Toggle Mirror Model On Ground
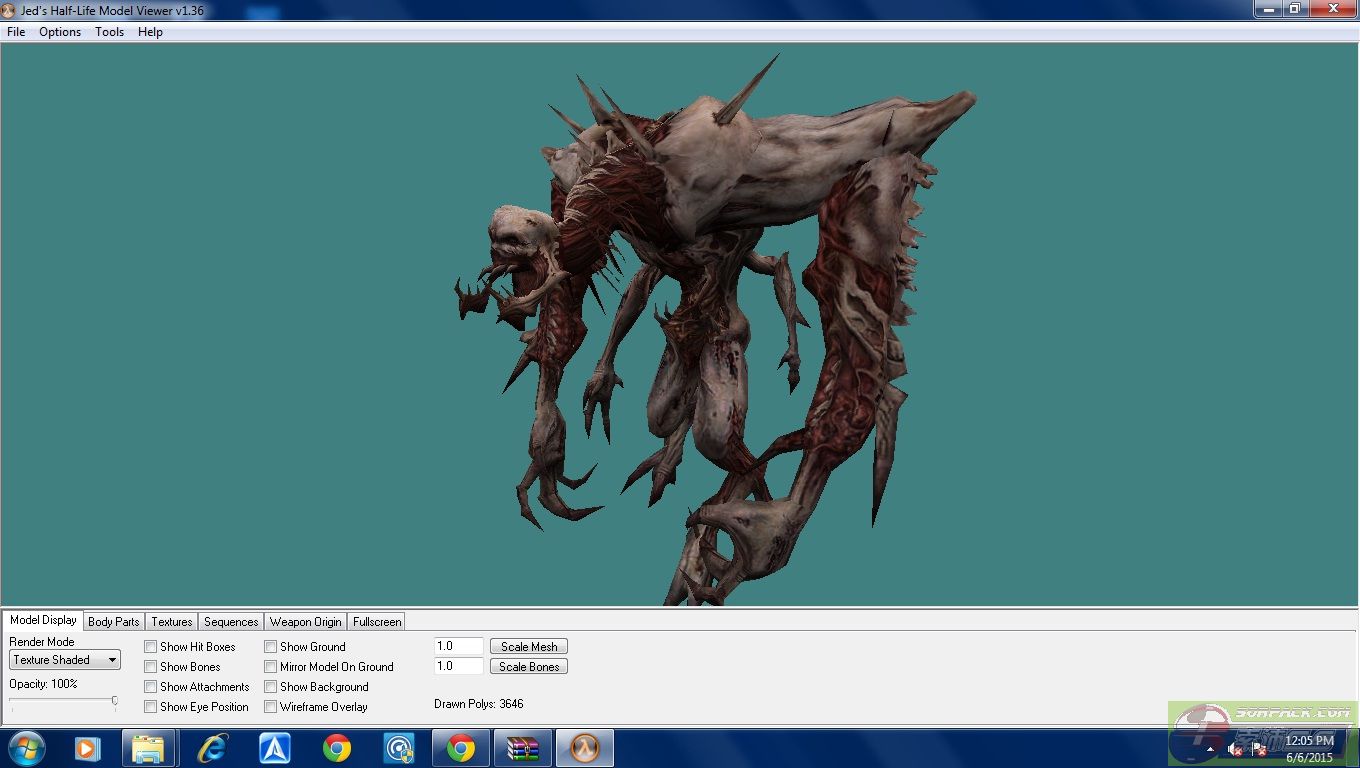This screenshot has height=768, width=1360. [x=271, y=667]
